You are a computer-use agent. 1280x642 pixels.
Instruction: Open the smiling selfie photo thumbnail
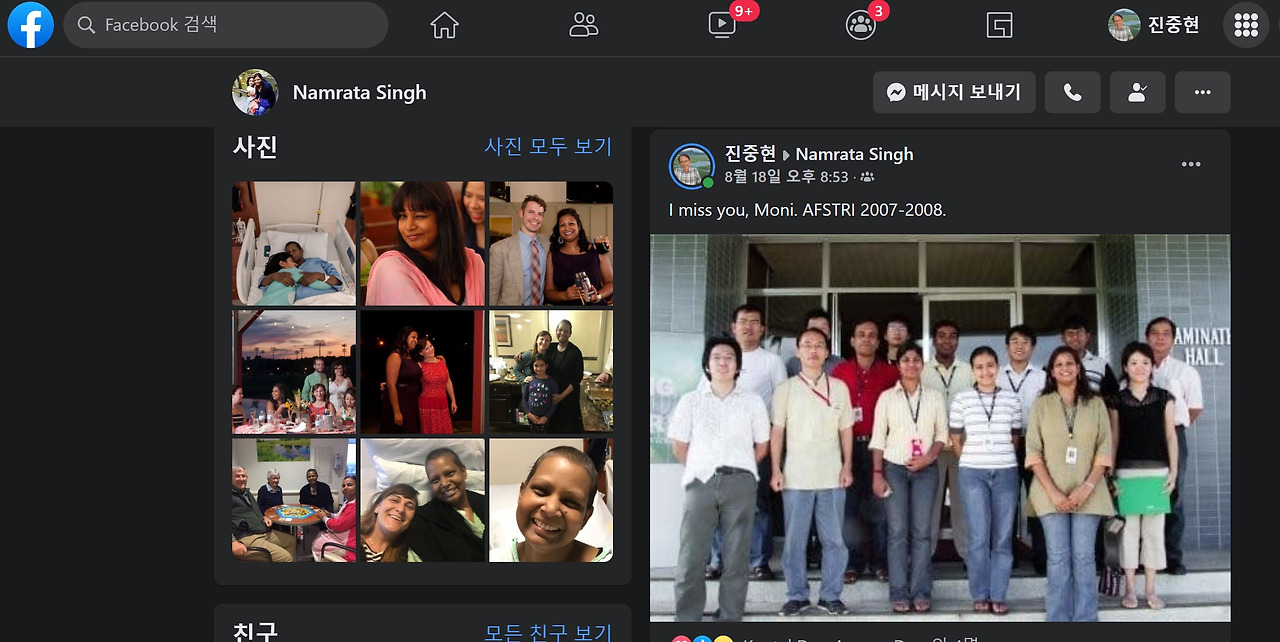[551, 500]
